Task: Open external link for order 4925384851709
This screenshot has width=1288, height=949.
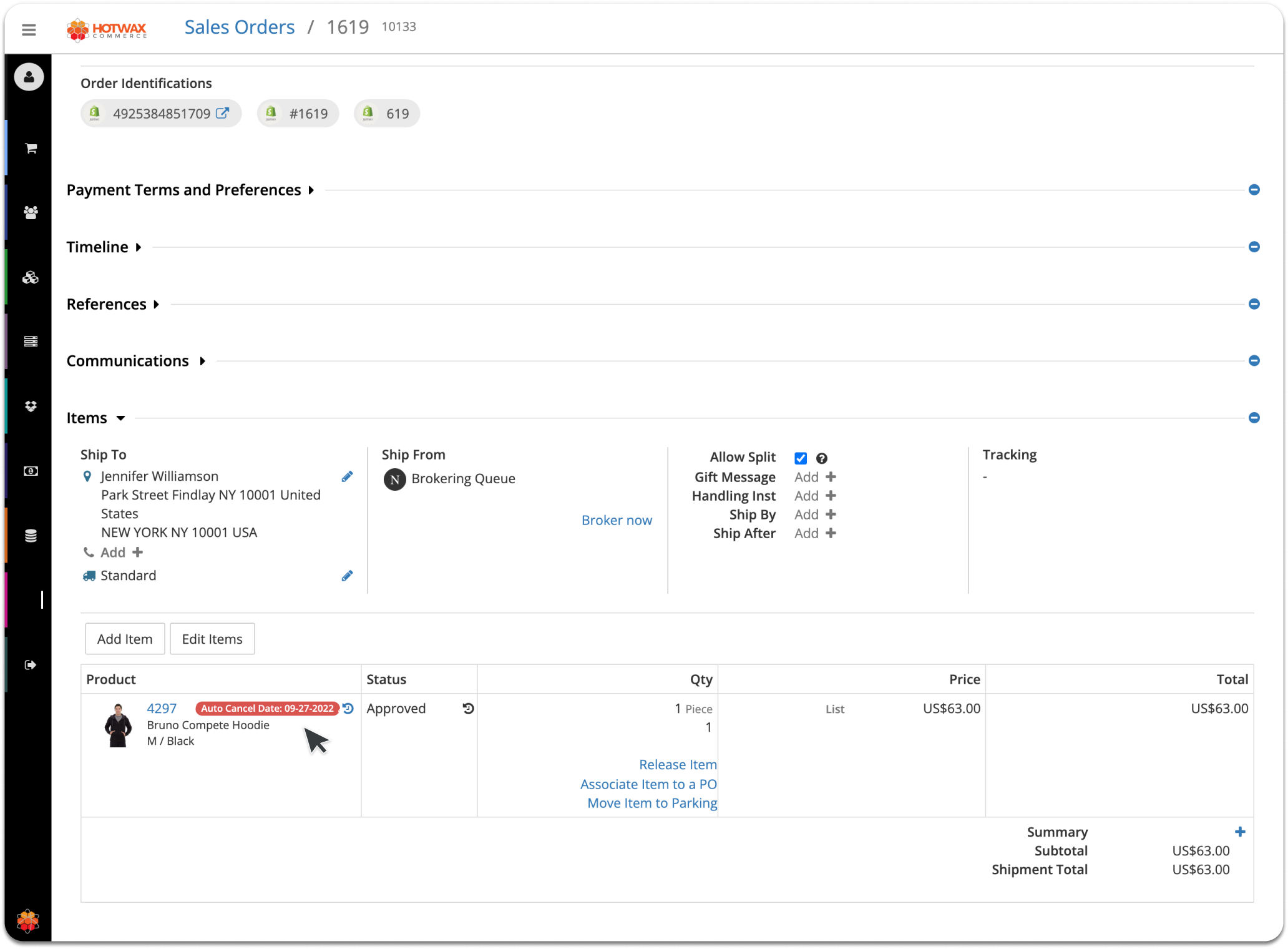Action: 223,113
